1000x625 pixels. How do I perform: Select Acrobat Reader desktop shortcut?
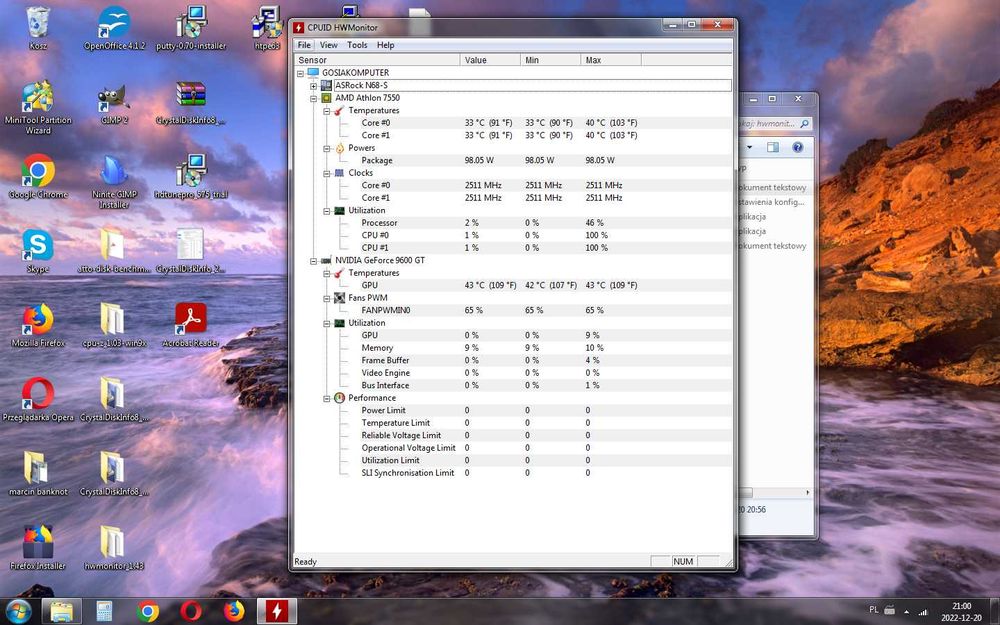pos(191,325)
